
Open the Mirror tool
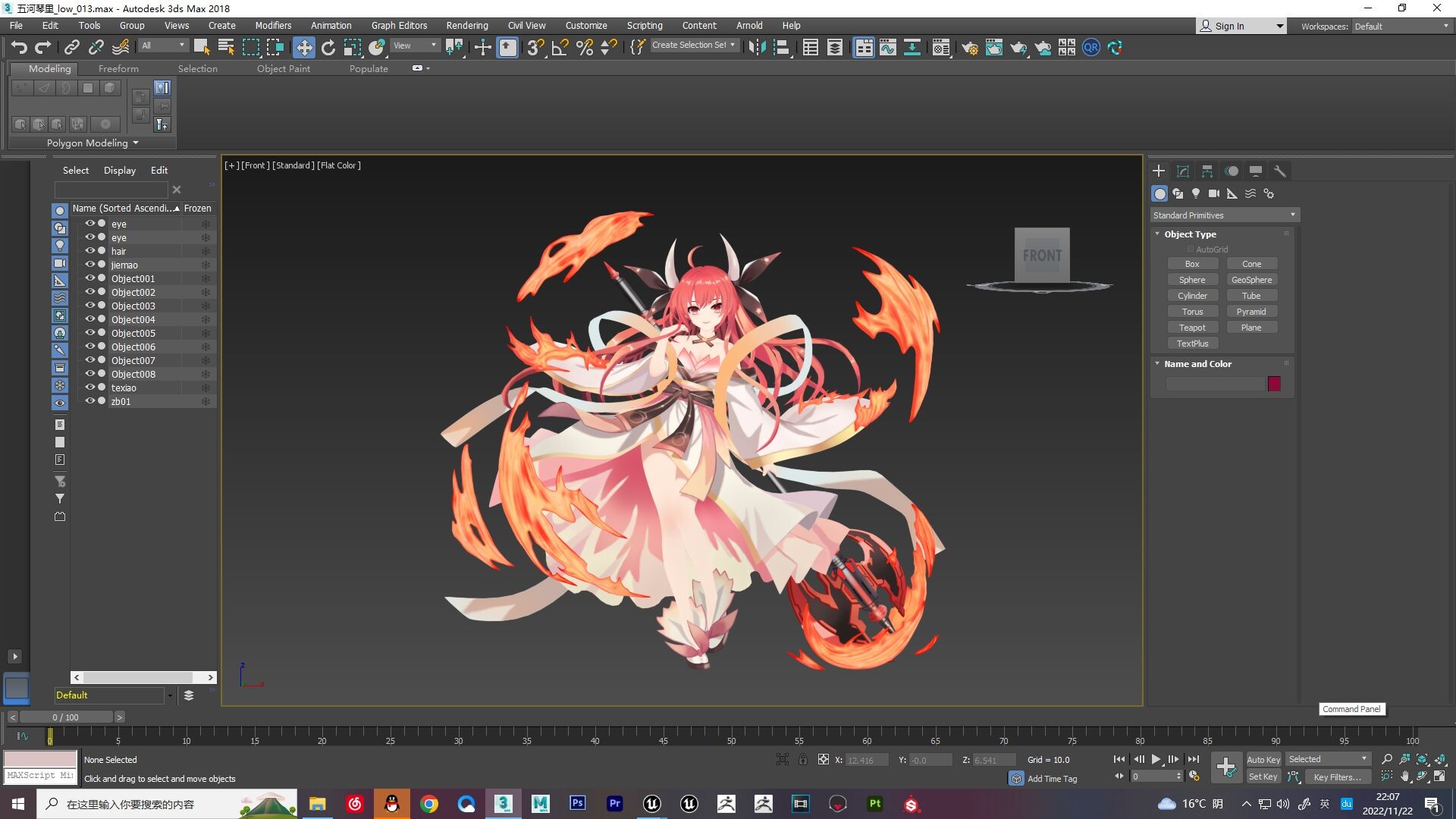[x=757, y=48]
